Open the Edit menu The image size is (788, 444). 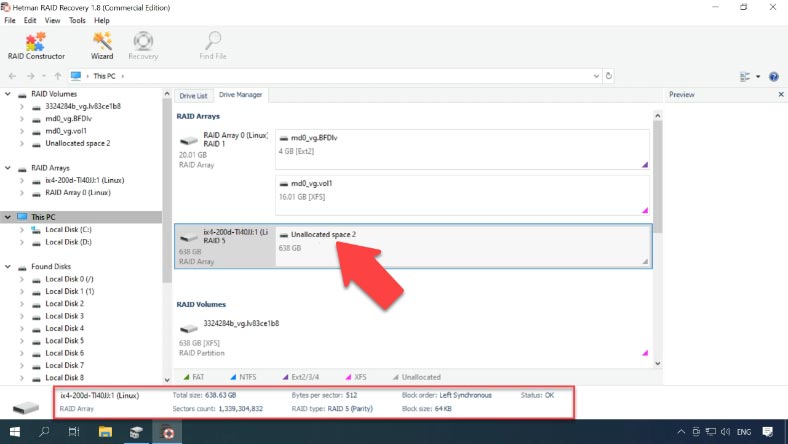tap(30, 20)
